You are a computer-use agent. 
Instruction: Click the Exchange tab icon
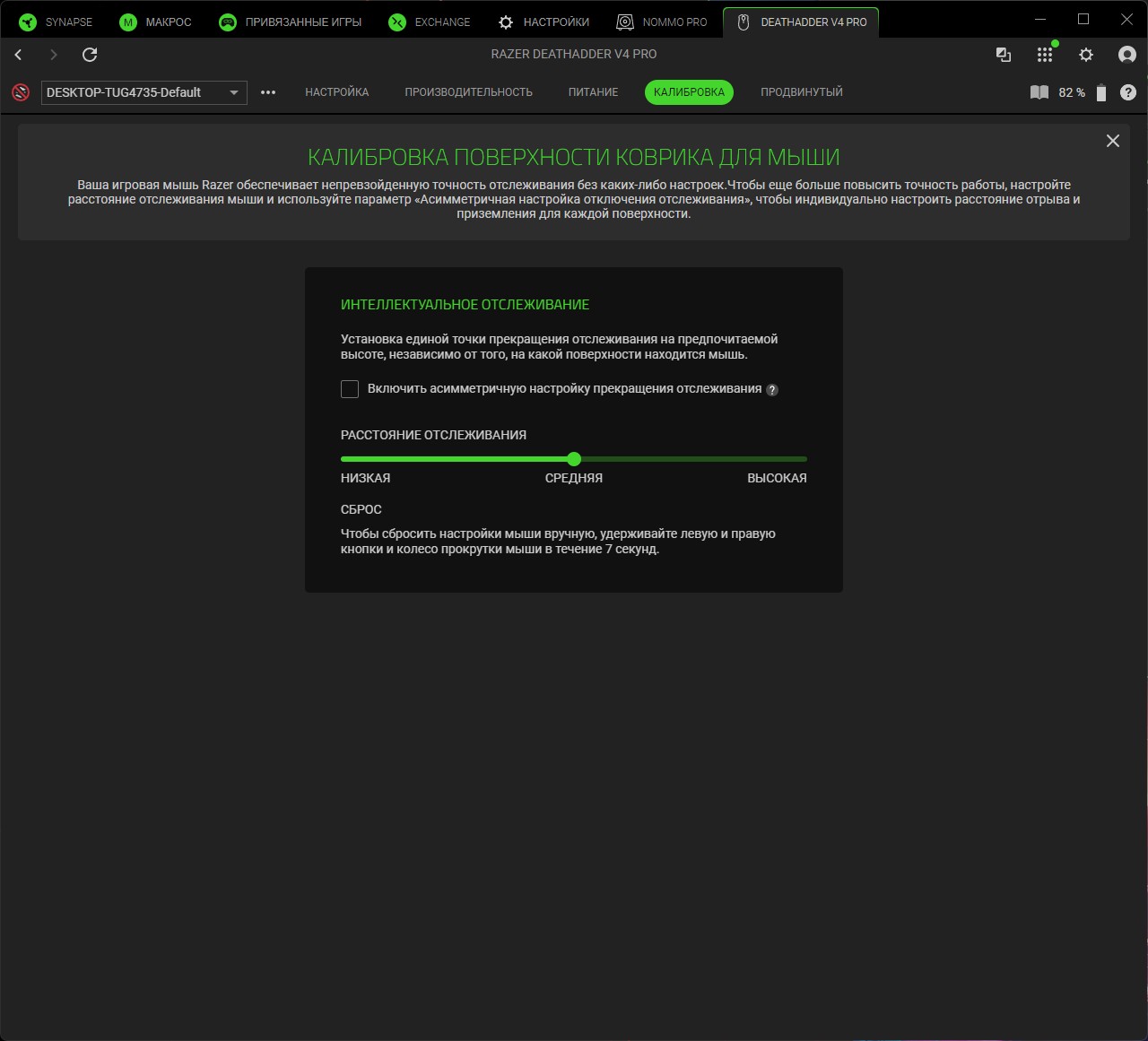click(397, 22)
